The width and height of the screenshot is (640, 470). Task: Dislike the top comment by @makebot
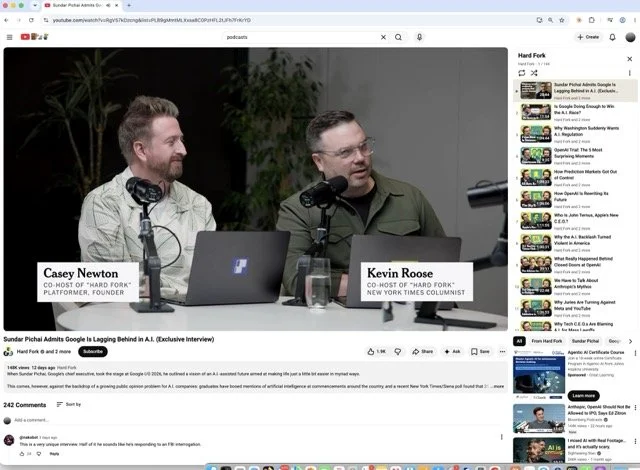pos(39,454)
